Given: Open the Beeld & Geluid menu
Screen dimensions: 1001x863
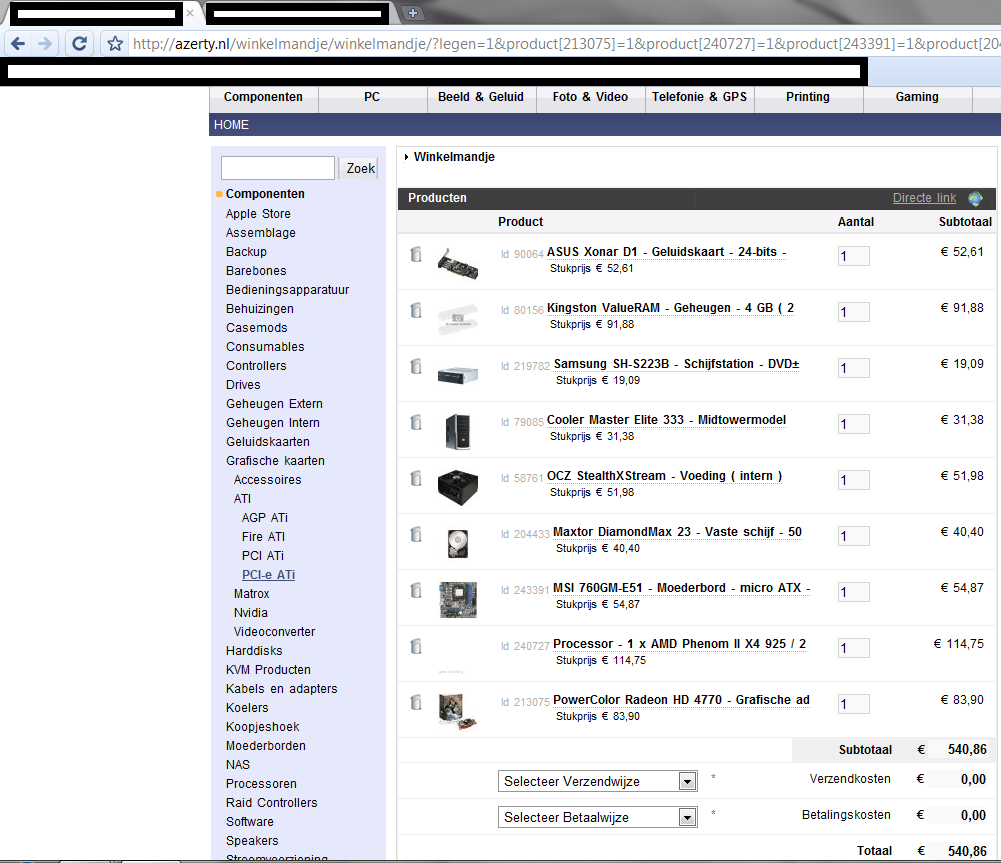Looking at the screenshot, I should point(481,97).
